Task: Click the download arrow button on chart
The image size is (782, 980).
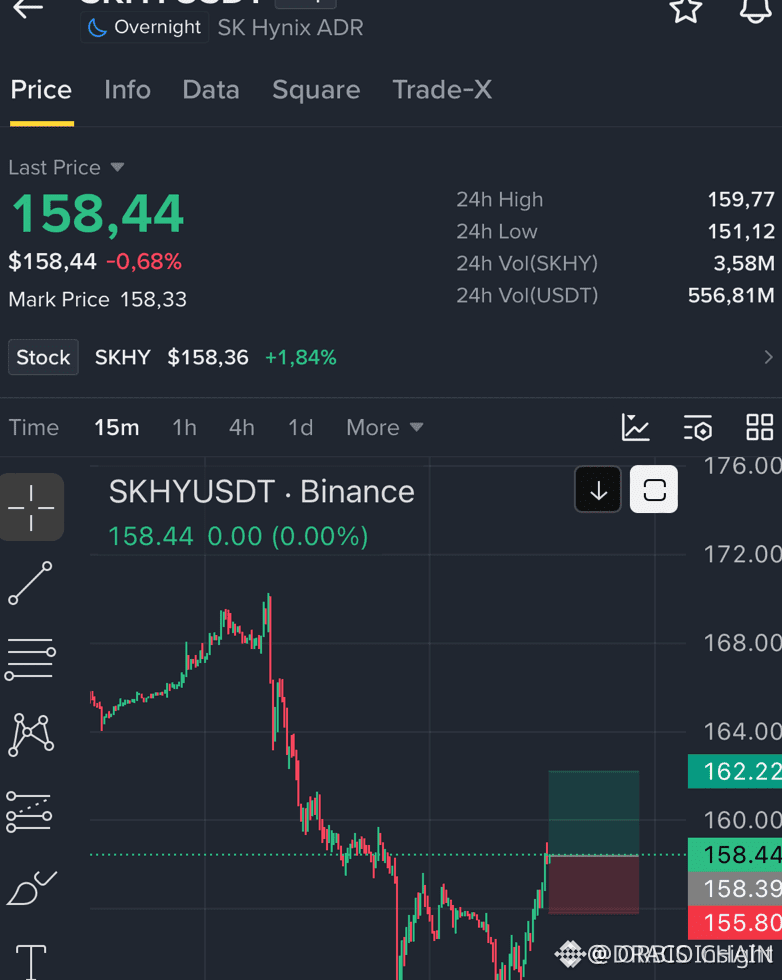Action: click(x=598, y=489)
